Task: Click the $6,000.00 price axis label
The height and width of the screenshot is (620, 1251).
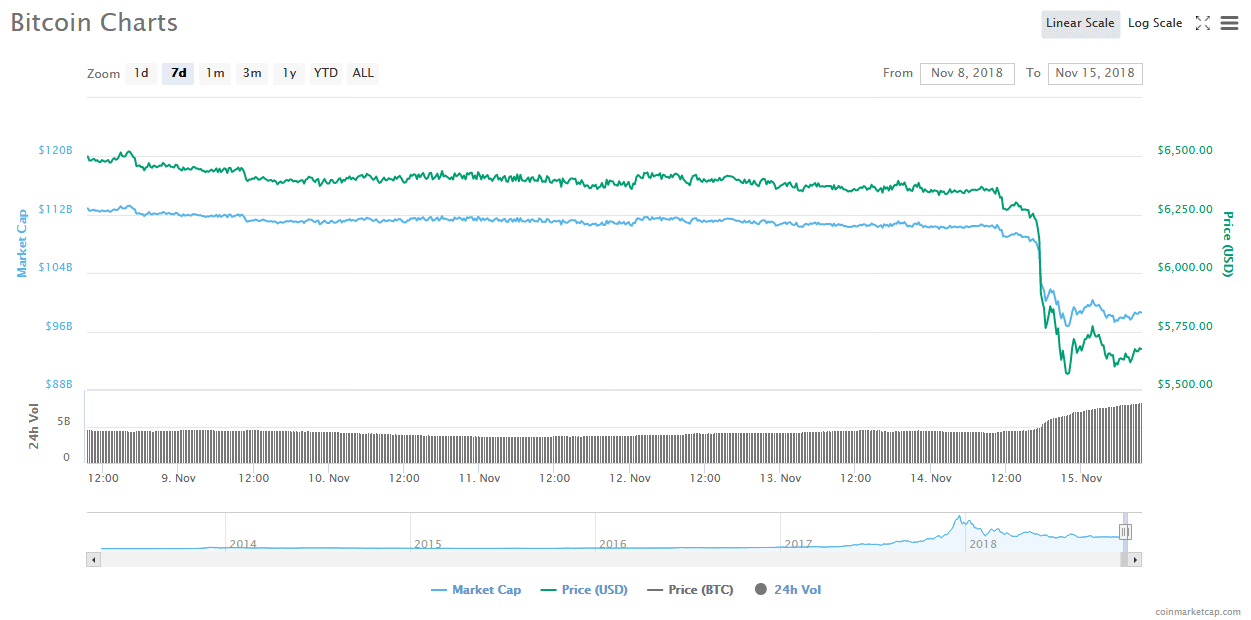Action: [1185, 267]
